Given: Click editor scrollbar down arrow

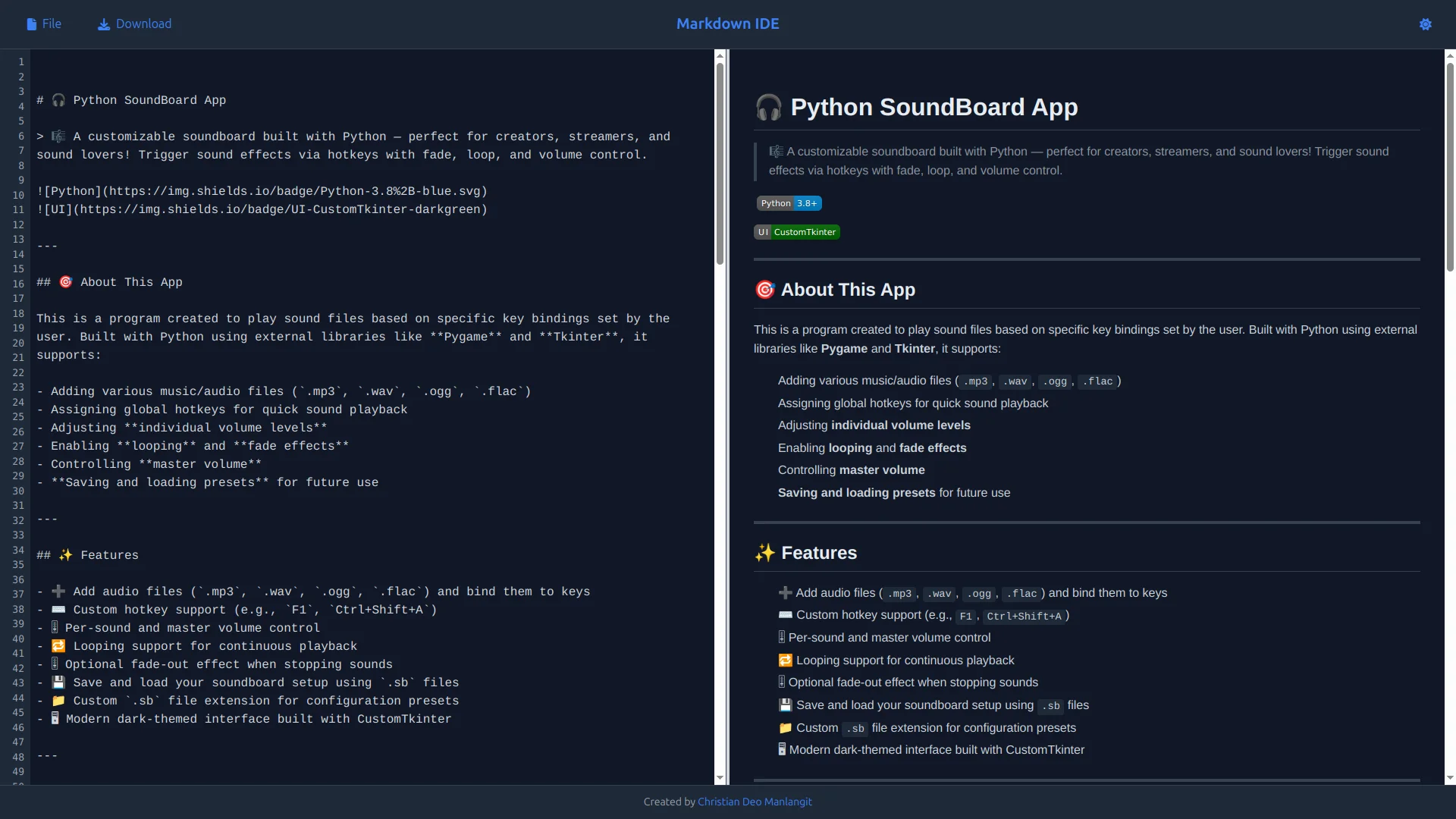Looking at the screenshot, I should pos(720,778).
